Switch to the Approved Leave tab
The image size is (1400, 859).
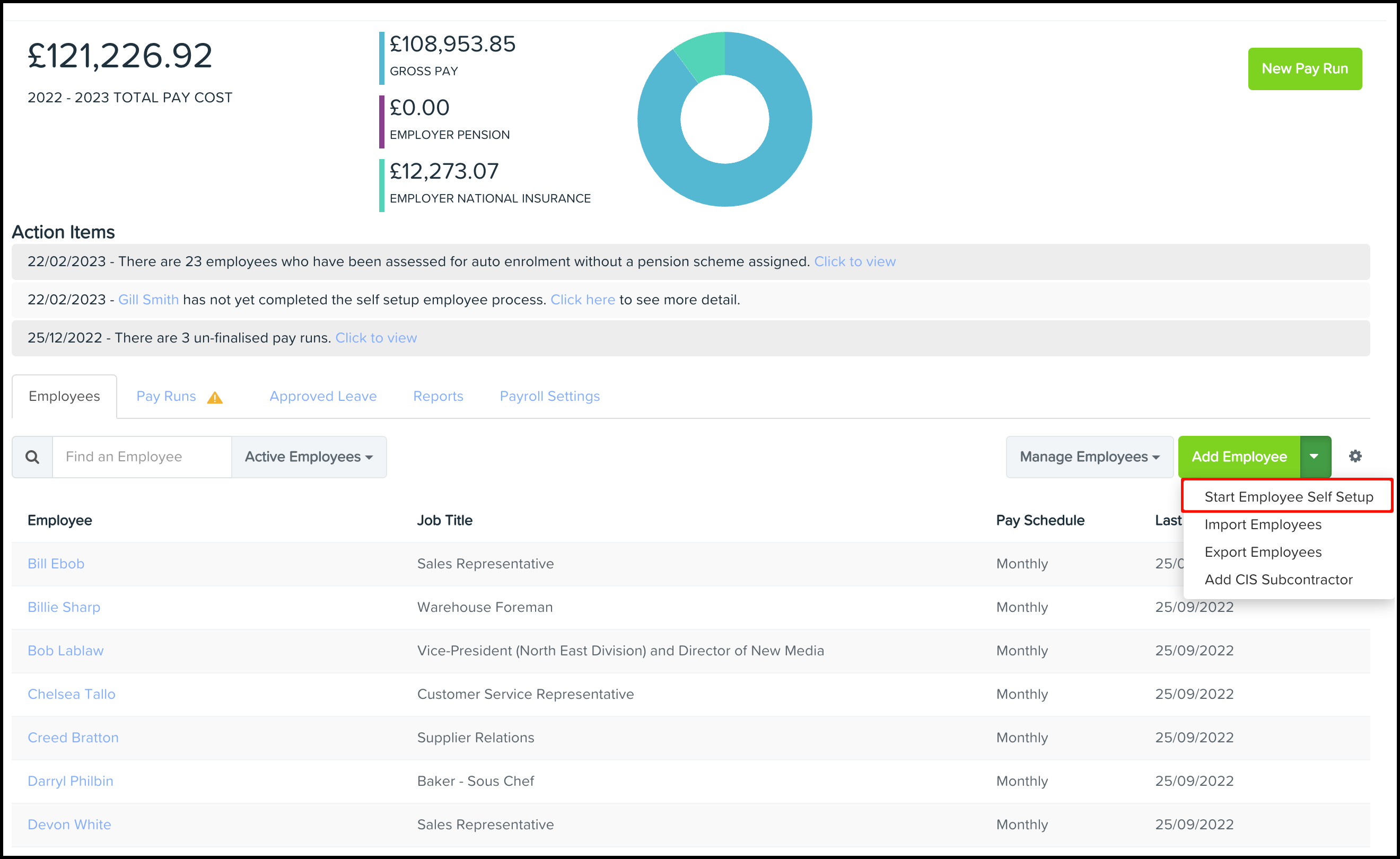(x=323, y=396)
